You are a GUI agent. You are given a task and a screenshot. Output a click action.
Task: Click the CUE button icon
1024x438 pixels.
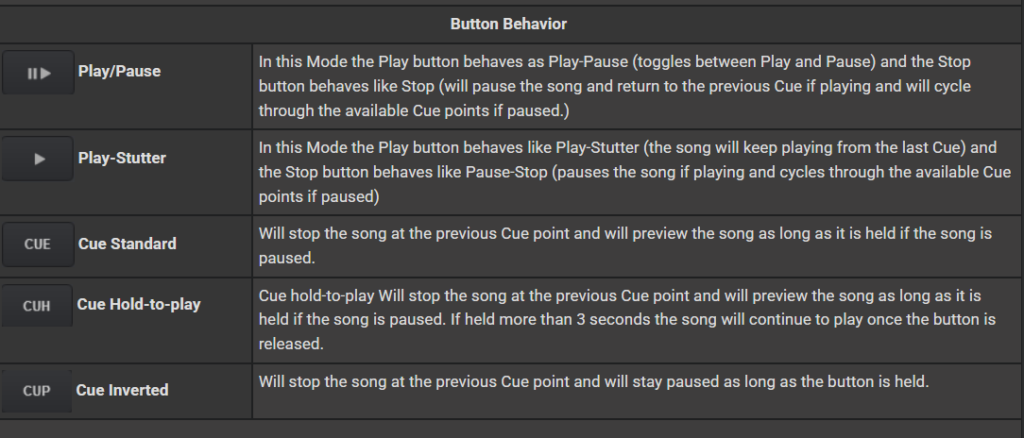pos(37,244)
